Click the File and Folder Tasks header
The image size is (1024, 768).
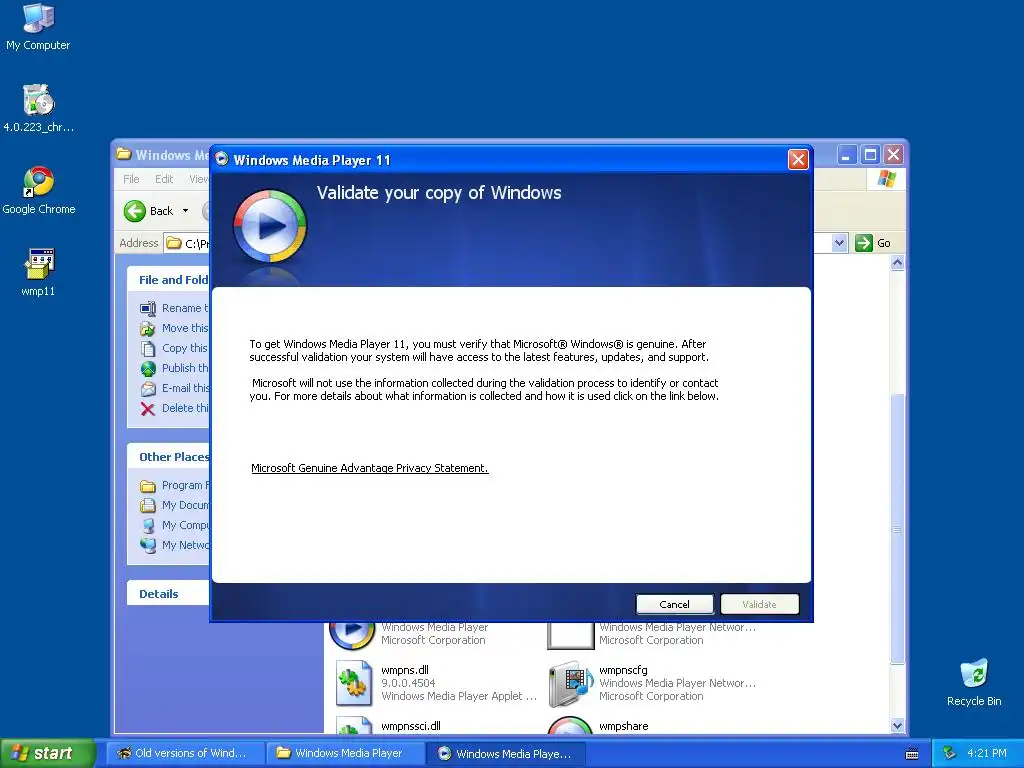pos(168,280)
